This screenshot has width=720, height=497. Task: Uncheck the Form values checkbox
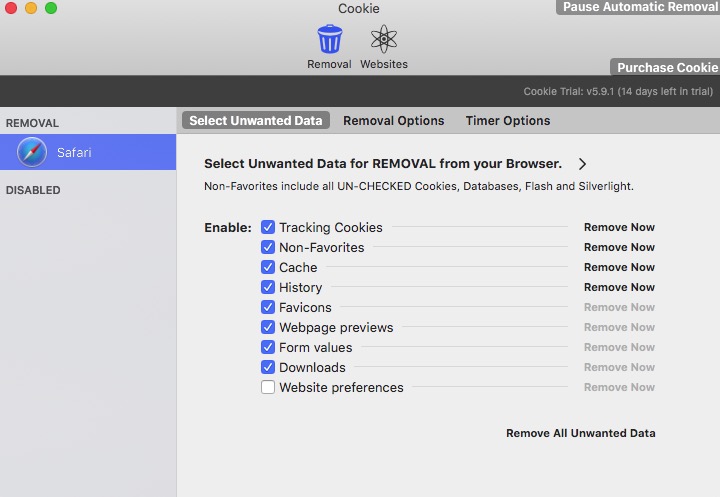pyautogui.click(x=268, y=347)
